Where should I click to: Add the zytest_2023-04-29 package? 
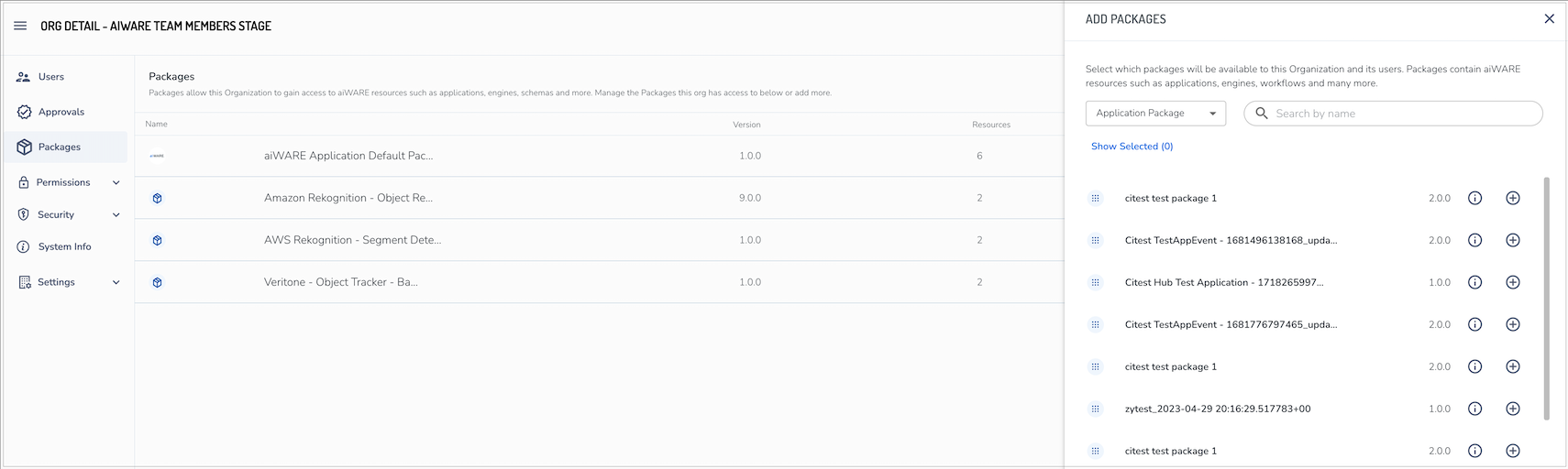(x=1512, y=409)
